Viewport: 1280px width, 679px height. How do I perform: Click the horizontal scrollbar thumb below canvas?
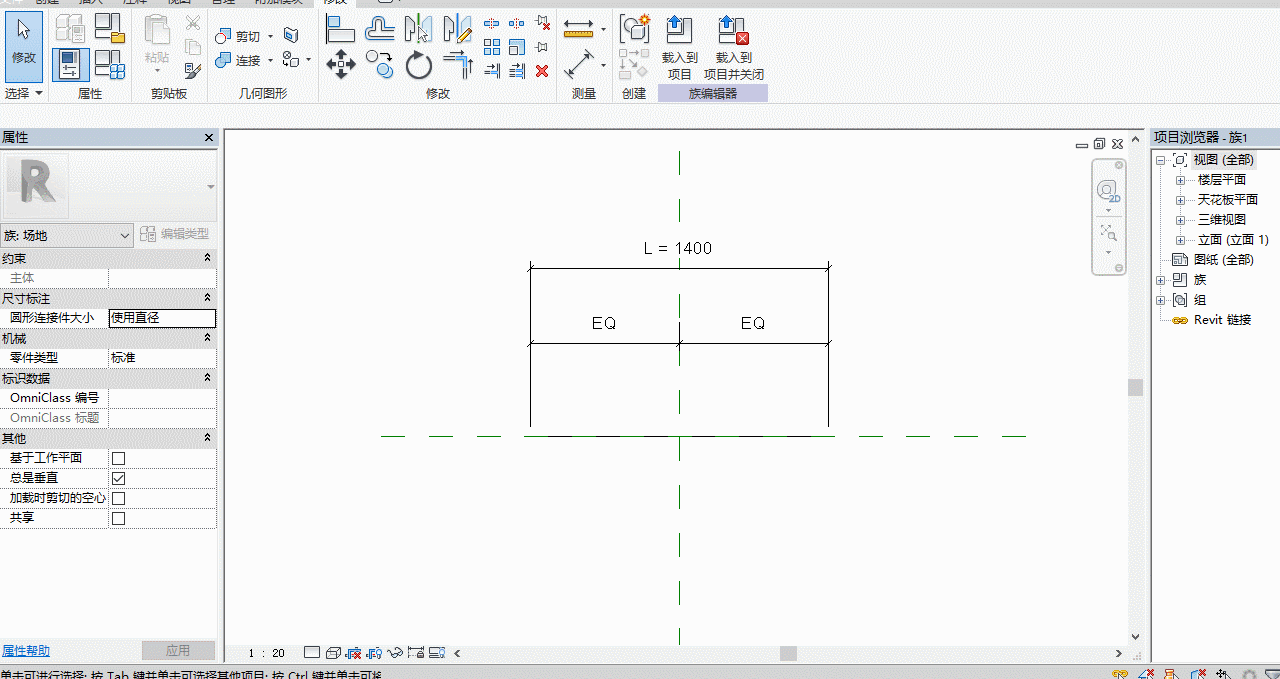click(788, 653)
